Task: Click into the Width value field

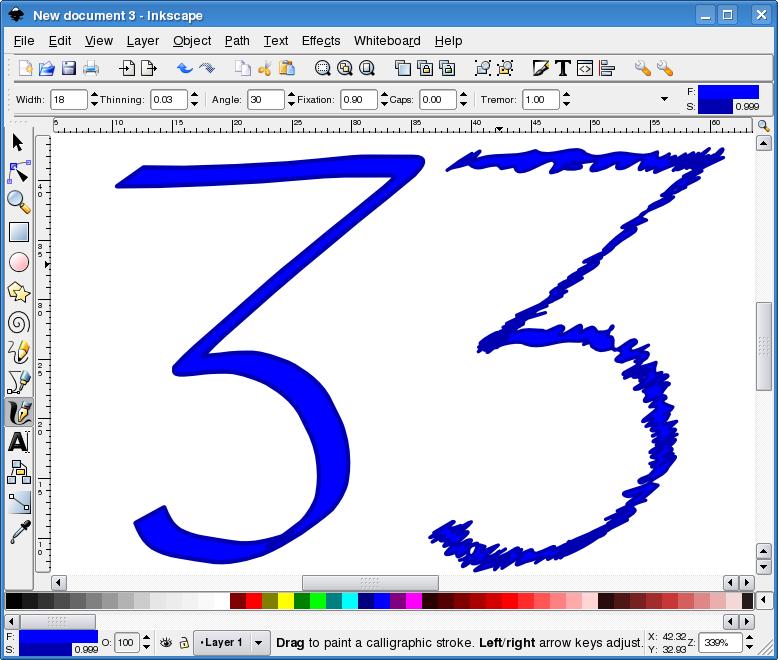Action: (x=67, y=99)
